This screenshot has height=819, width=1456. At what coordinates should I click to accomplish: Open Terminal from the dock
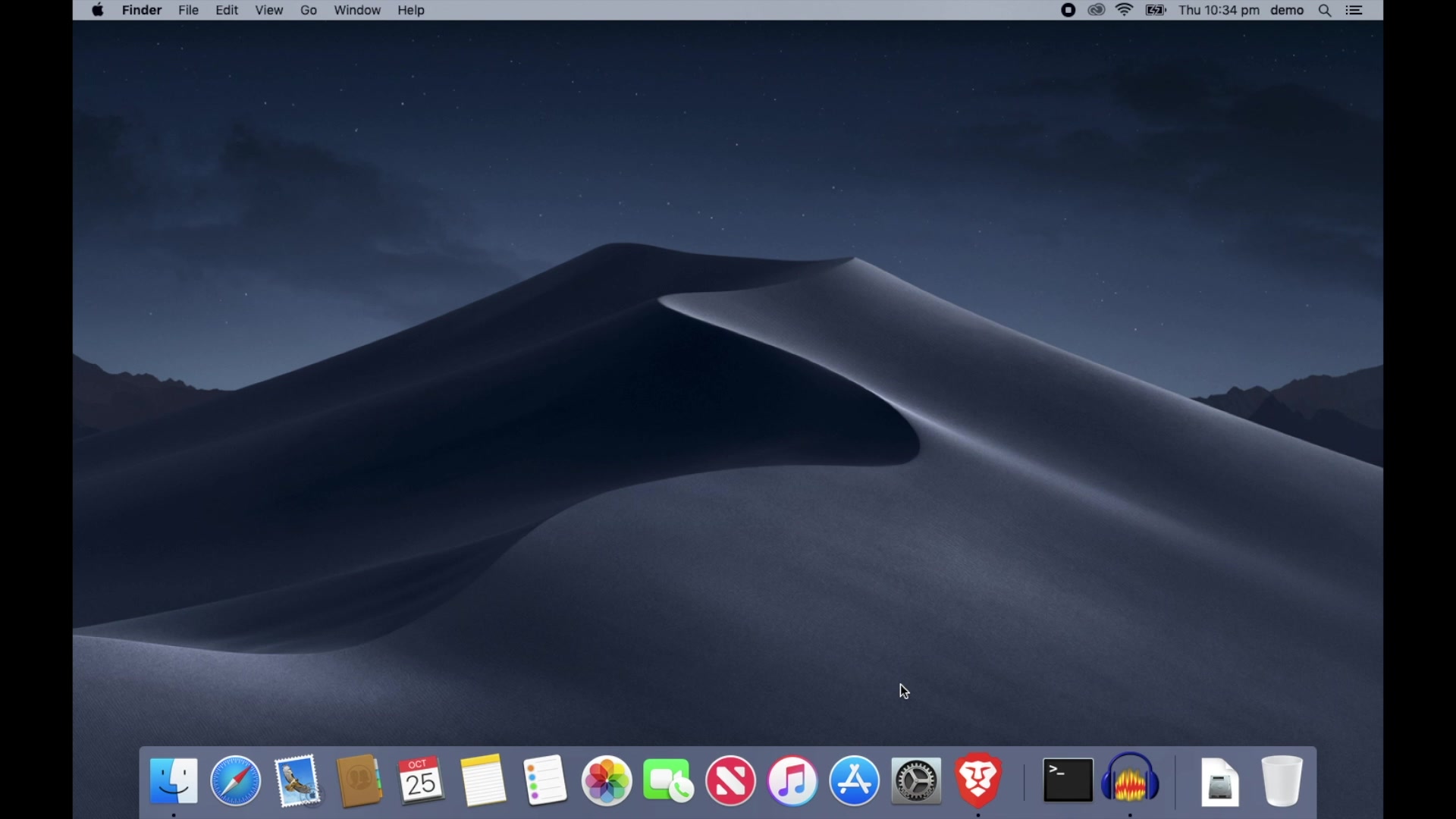[x=1068, y=780]
